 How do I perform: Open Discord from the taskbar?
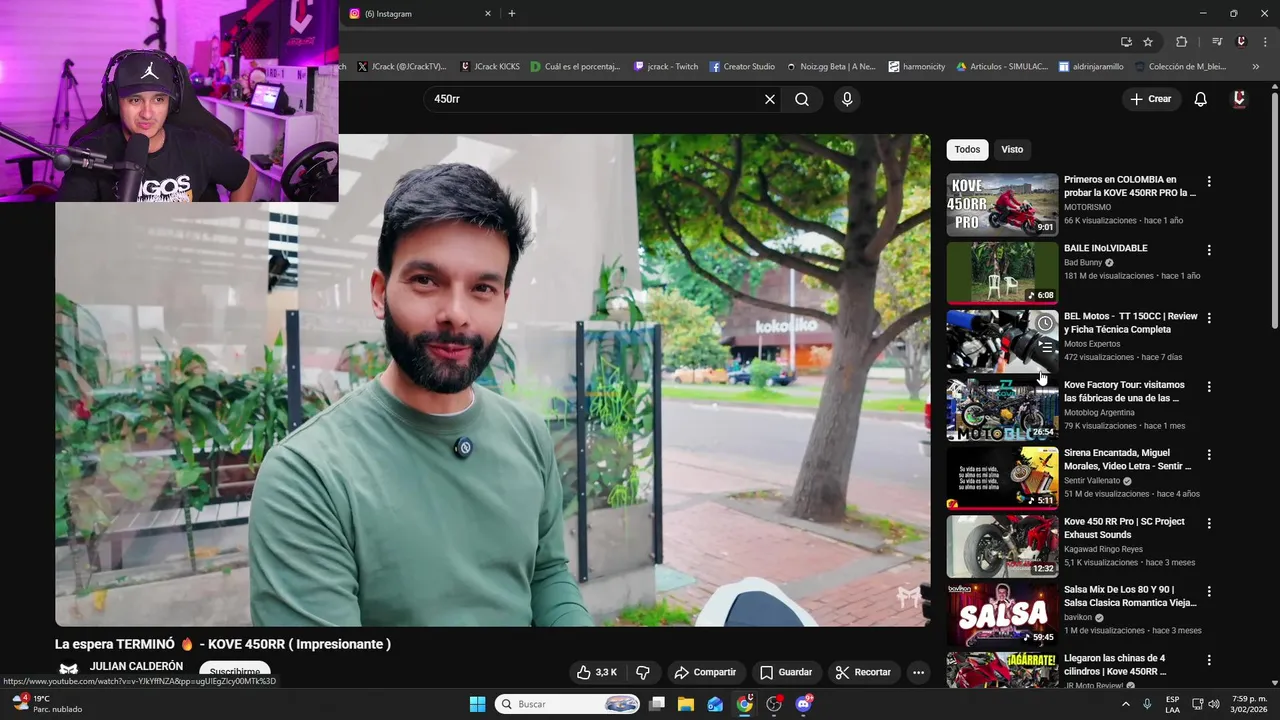click(804, 704)
